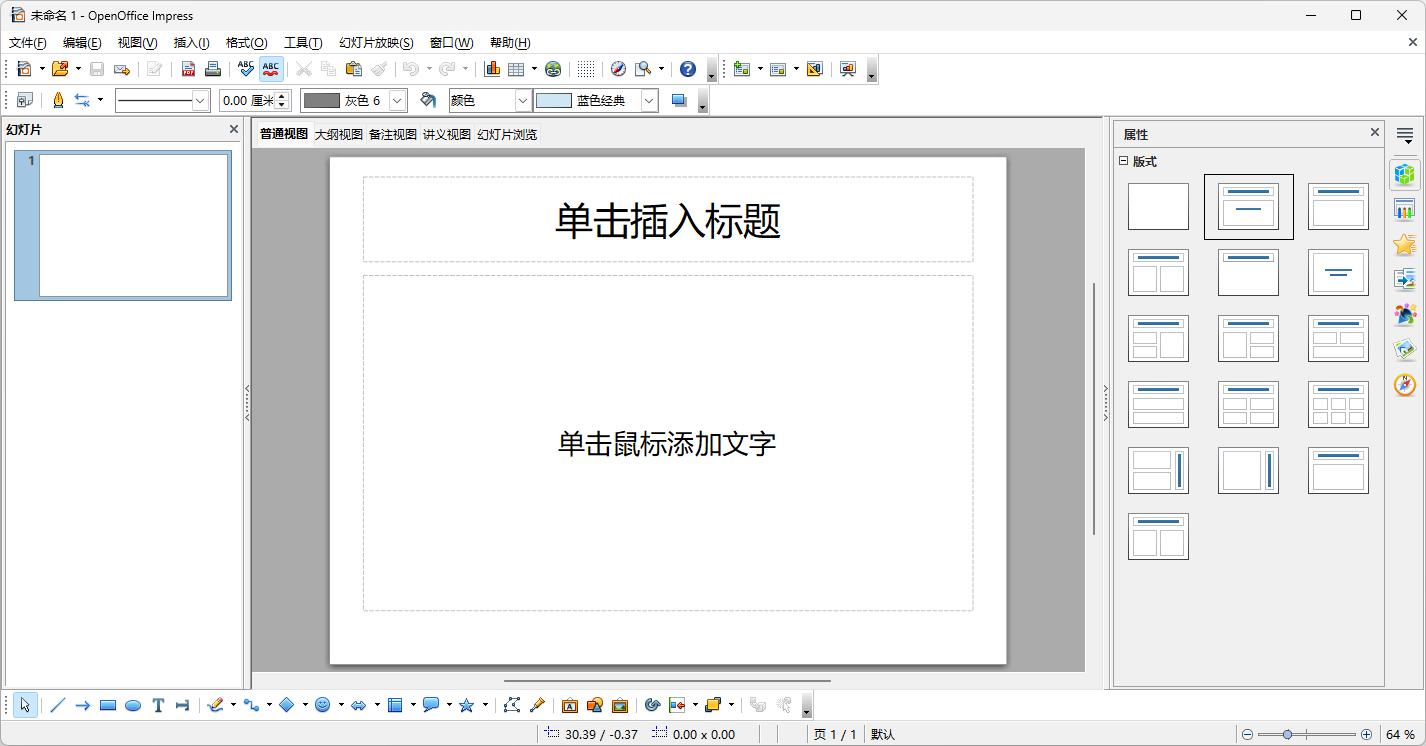Open the Navigator compass in sidebar
The image size is (1426, 746).
coord(1405,385)
